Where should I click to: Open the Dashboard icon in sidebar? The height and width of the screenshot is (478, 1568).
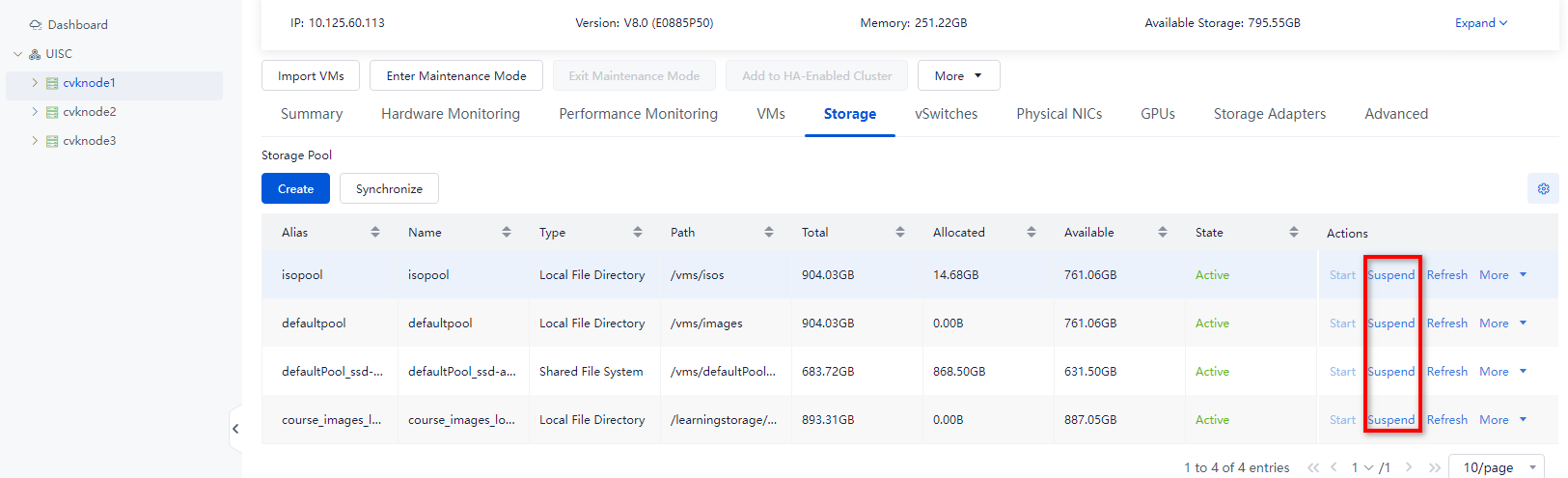[x=36, y=25]
